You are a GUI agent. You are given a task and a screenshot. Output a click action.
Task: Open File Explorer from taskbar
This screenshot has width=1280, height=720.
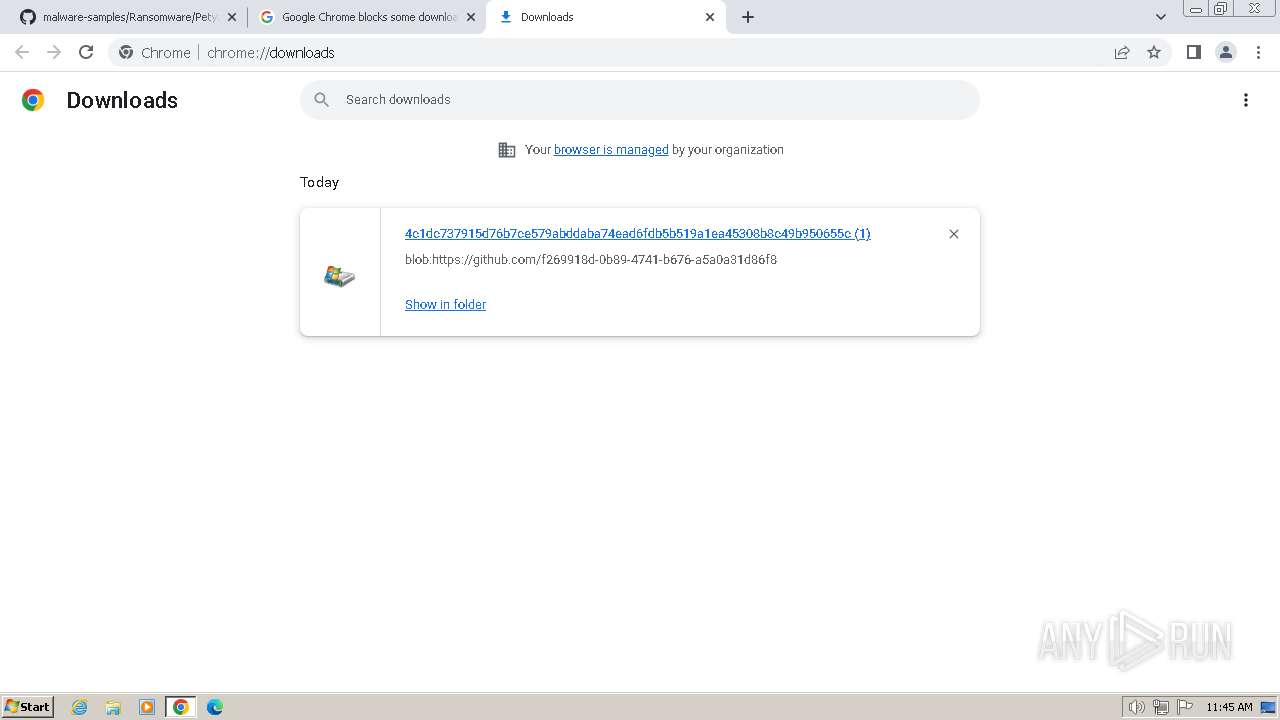pos(113,707)
